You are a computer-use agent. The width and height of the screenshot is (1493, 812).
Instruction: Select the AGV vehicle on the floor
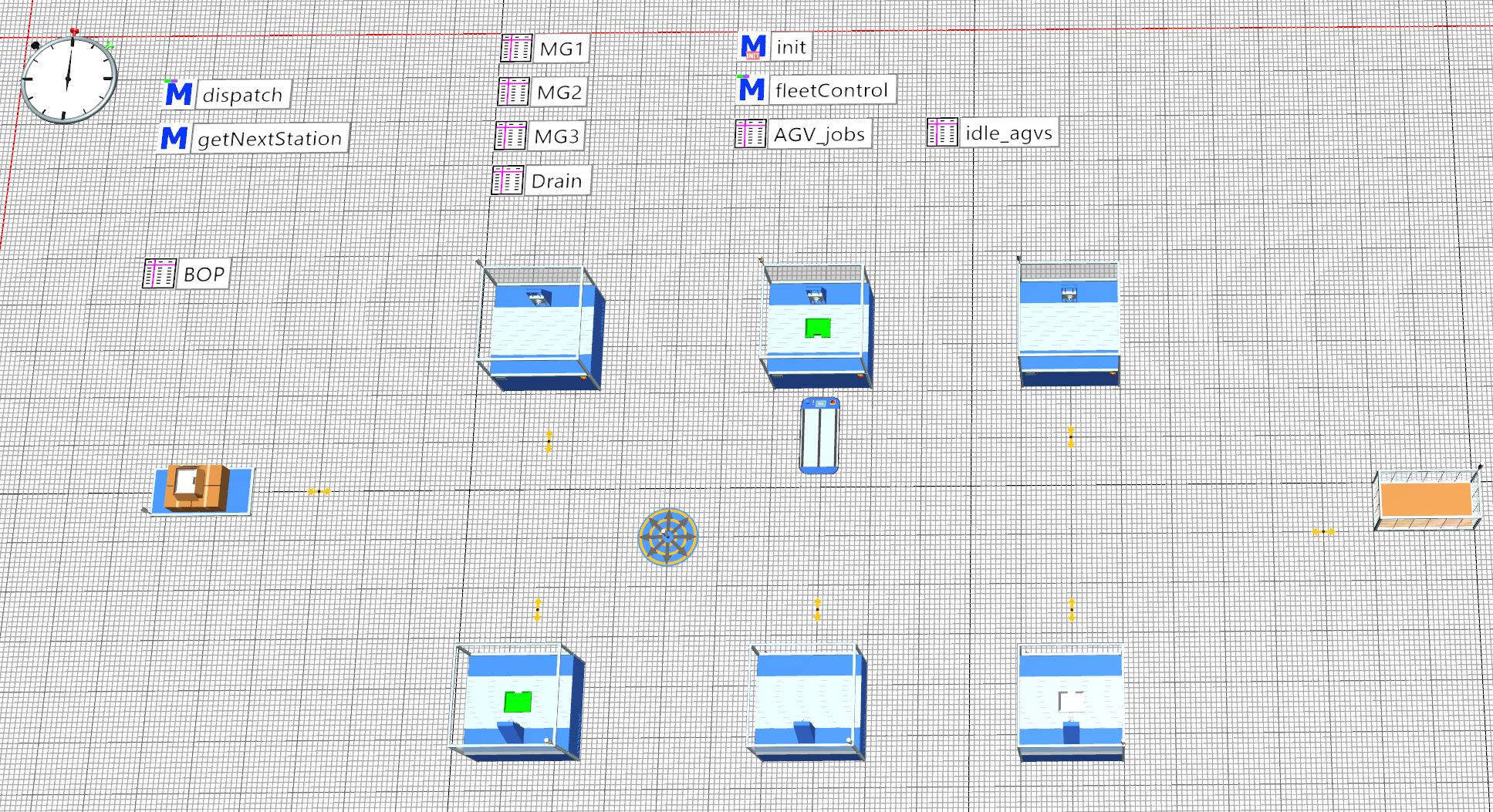point(819,435)
